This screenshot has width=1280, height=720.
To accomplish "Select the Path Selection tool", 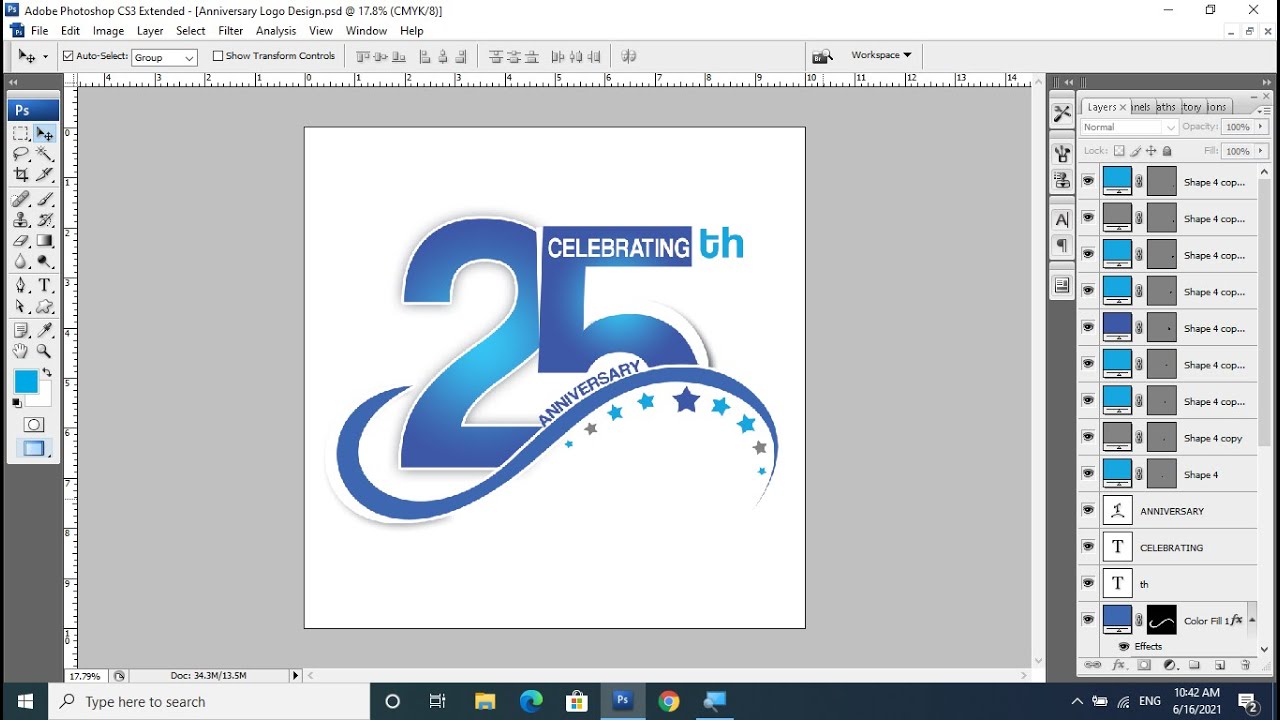I will tap(21, 307).
